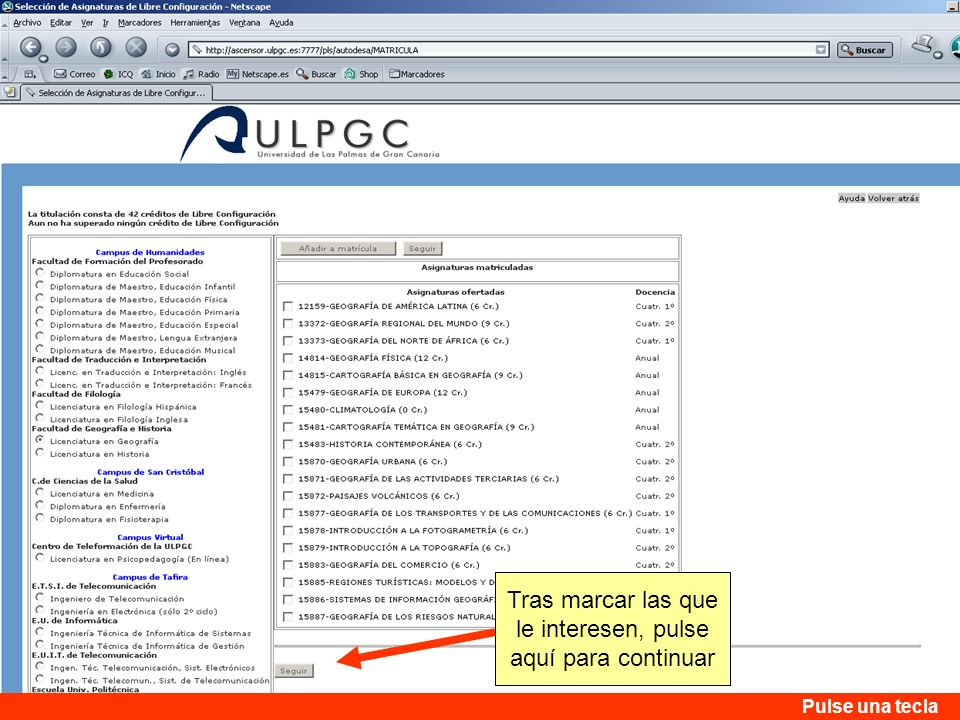
Task: Check 15479-Geografía de Europa subject
Action: pos(288,392)
